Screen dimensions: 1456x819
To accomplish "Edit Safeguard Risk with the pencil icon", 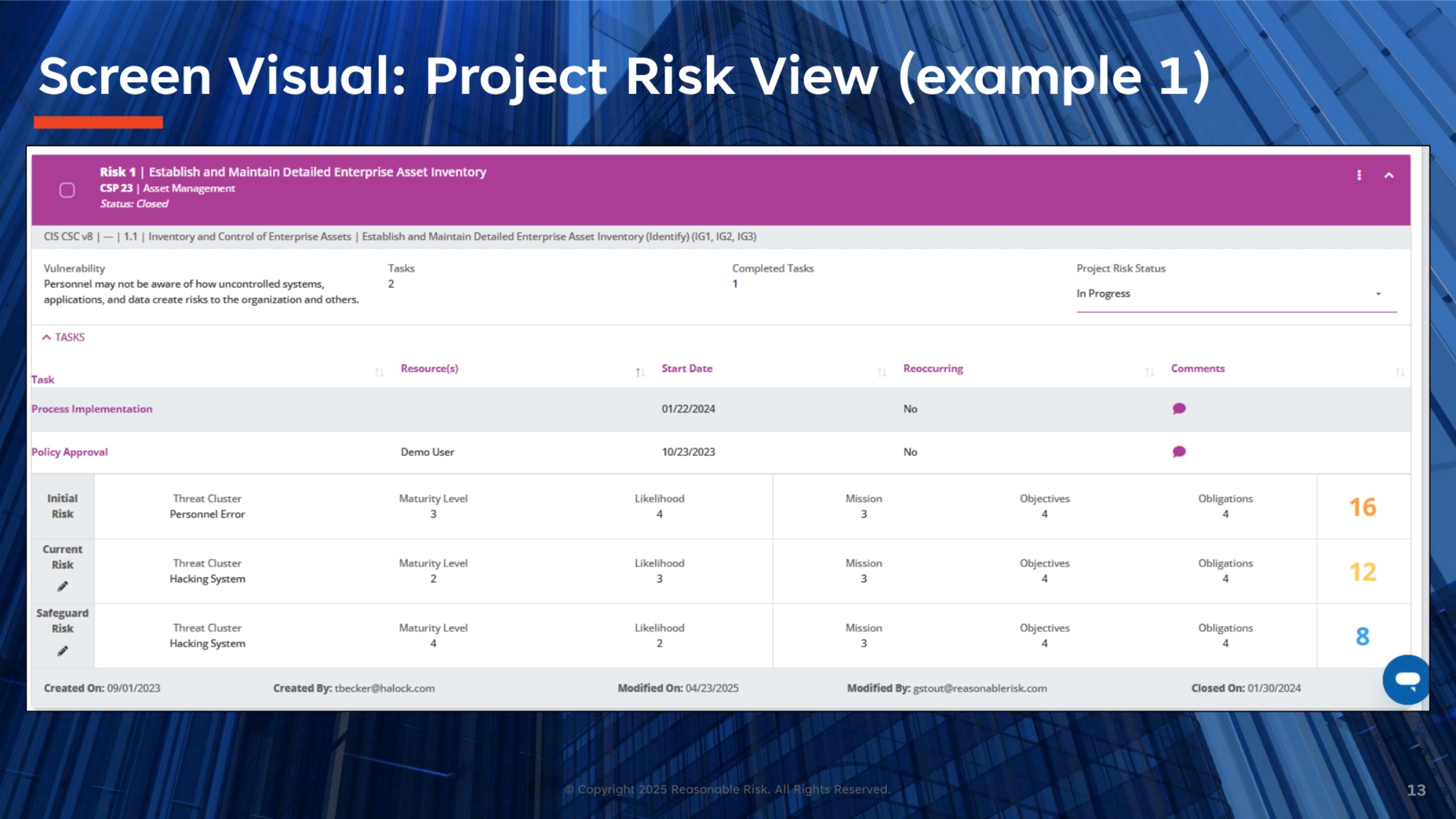I will [x=62, y=651].
